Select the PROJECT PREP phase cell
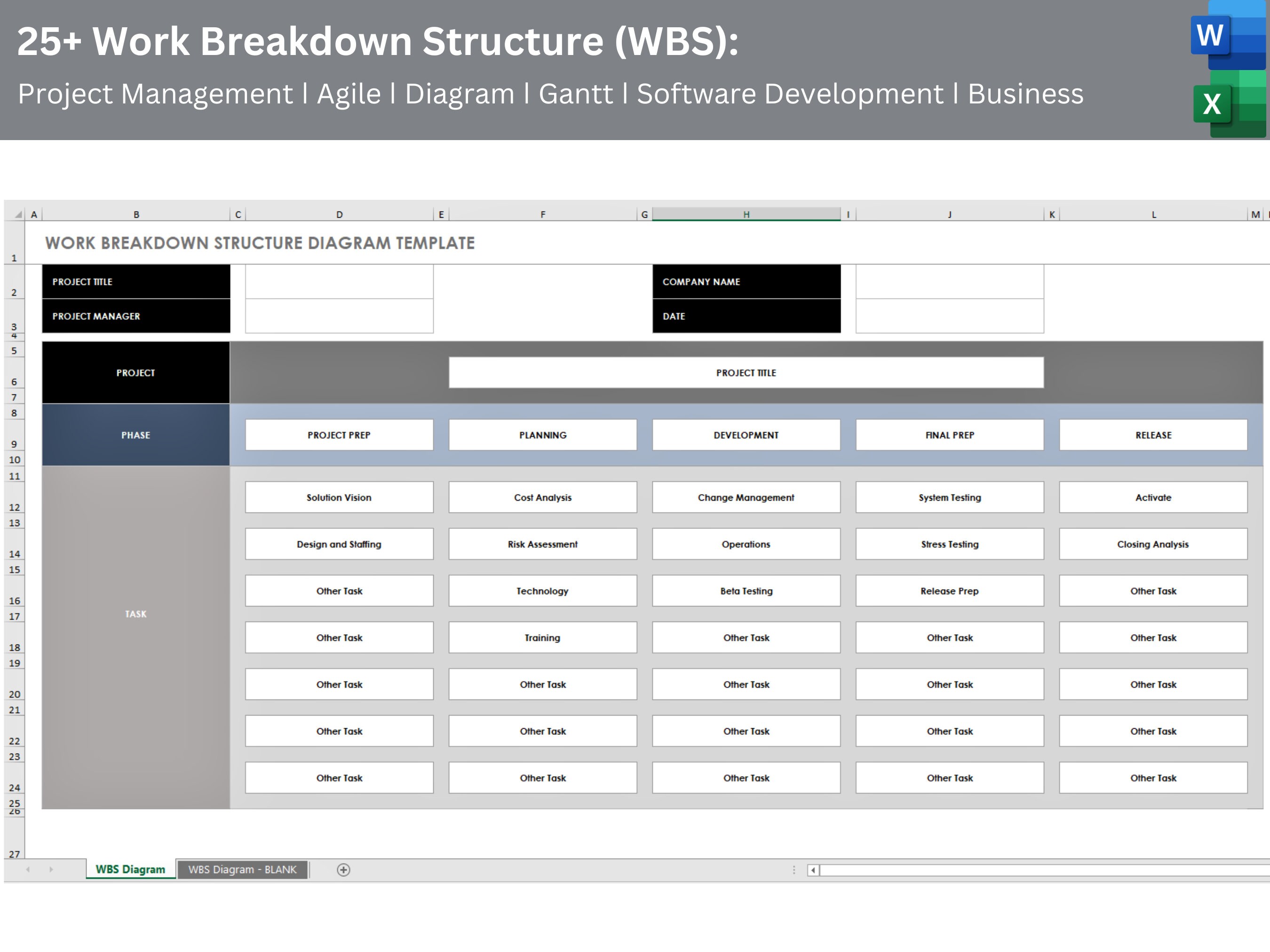 coord(339,434)
